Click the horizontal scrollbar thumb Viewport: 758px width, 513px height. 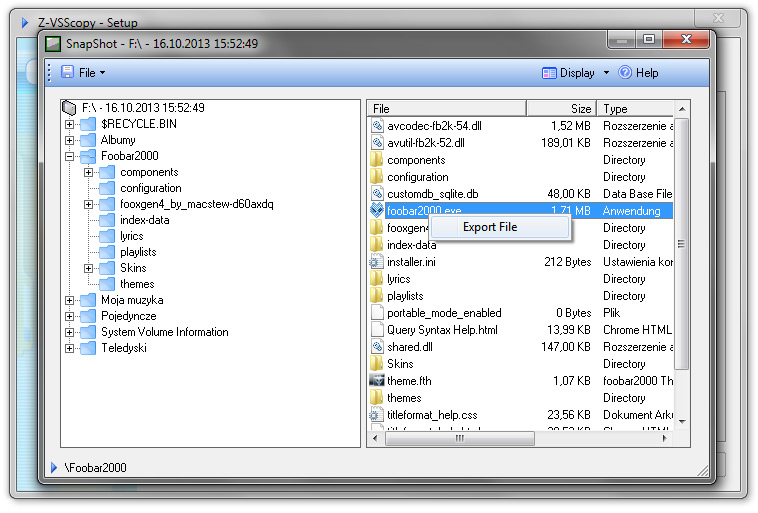[460, 439]
